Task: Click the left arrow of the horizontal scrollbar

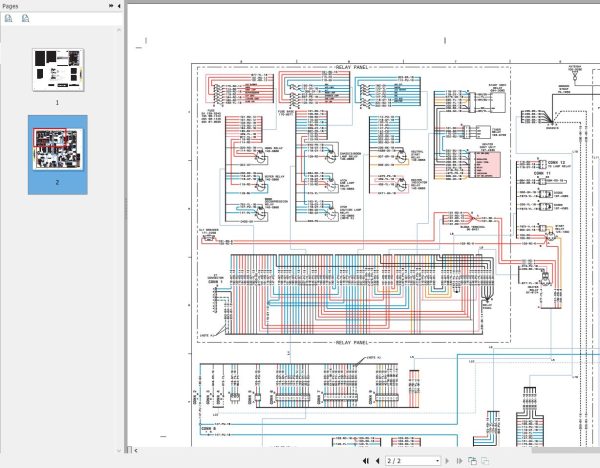Action: tap(136, 450)
